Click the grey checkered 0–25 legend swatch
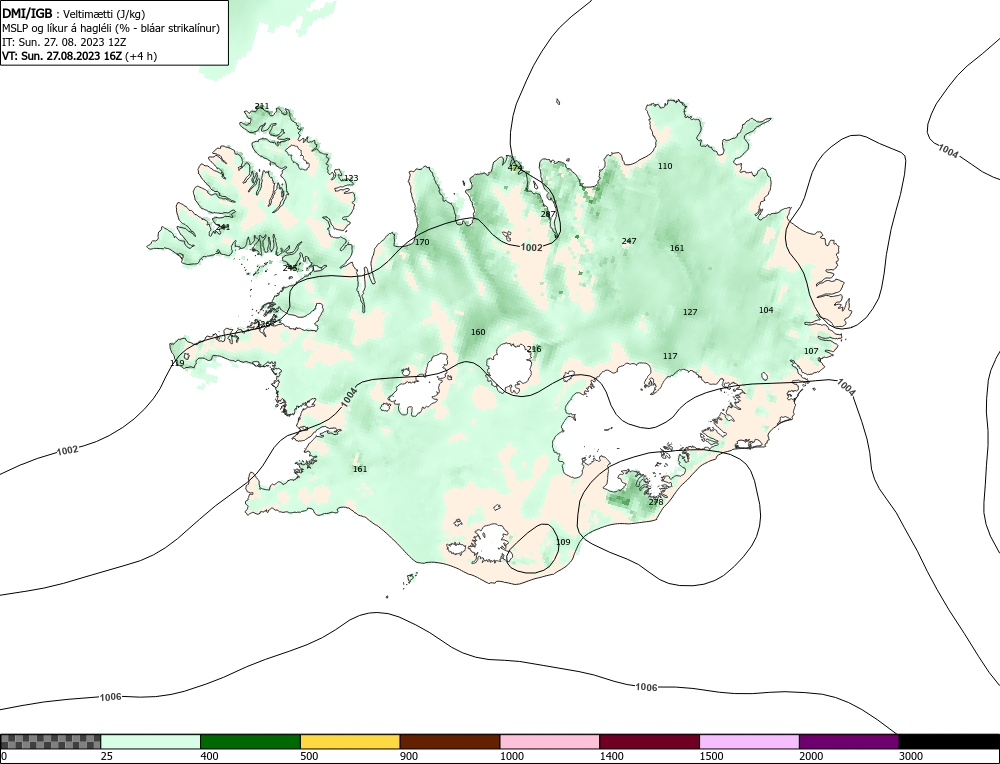This screenshot has width=1000, height=764. click(x=50, y=742)
